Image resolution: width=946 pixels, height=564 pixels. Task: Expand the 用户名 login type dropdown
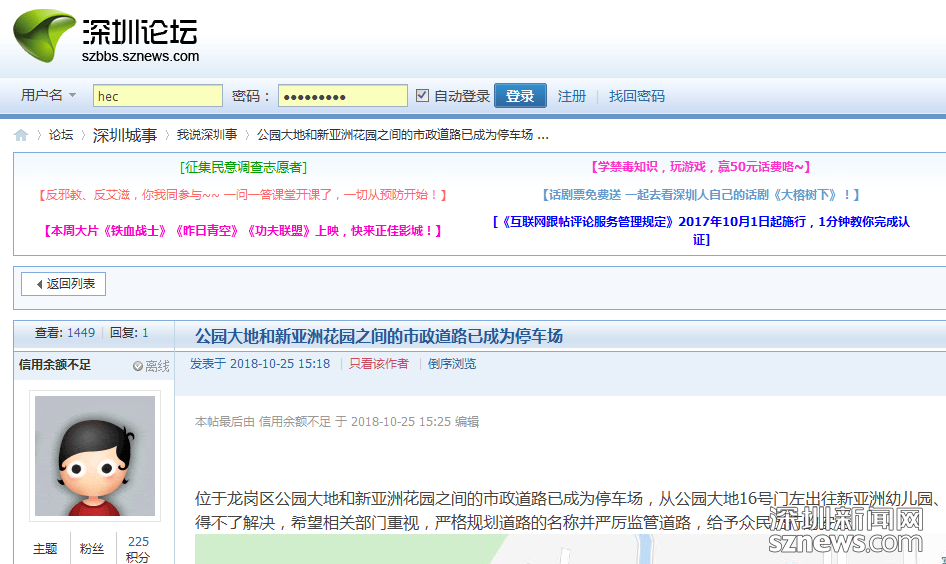[48, 96]
